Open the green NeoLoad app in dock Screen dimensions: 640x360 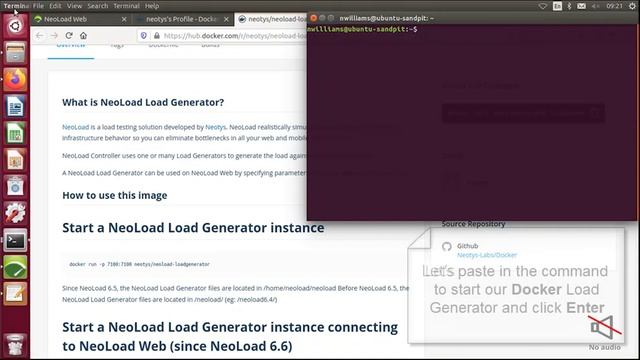tap(15, 267)
